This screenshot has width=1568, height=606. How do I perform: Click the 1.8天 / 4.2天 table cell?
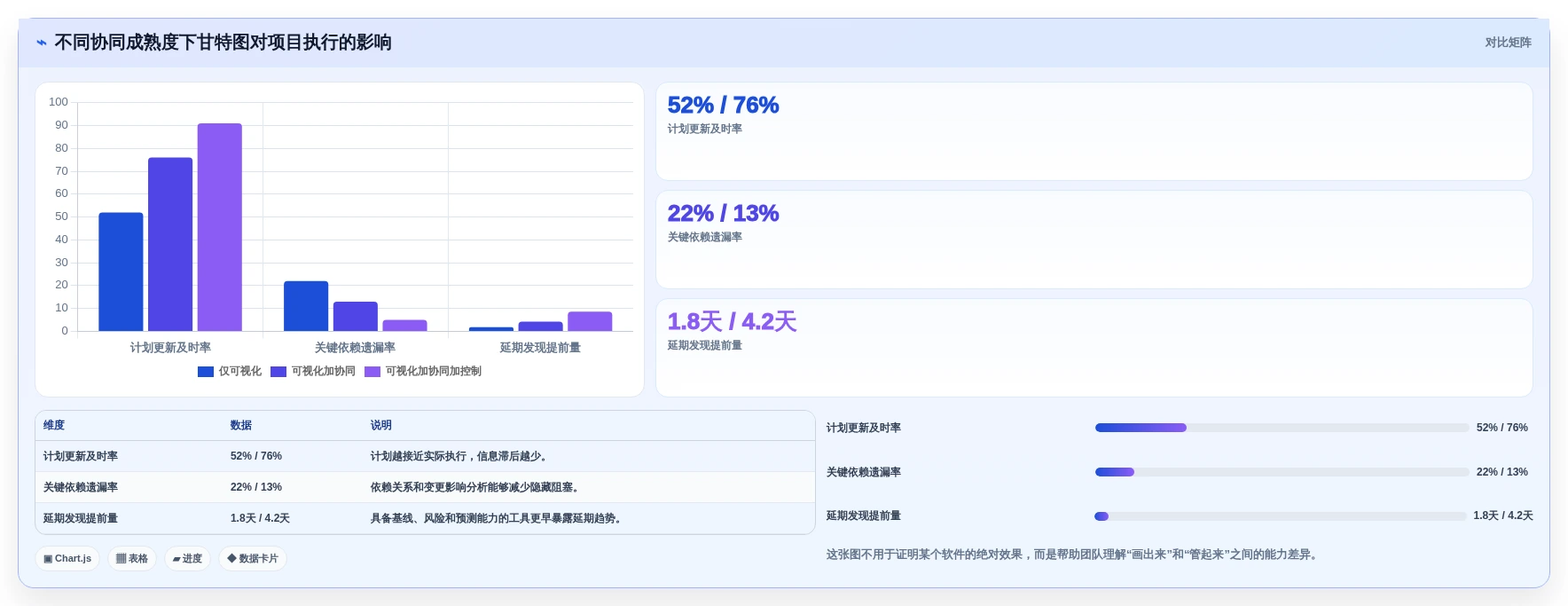coord(260,519)
